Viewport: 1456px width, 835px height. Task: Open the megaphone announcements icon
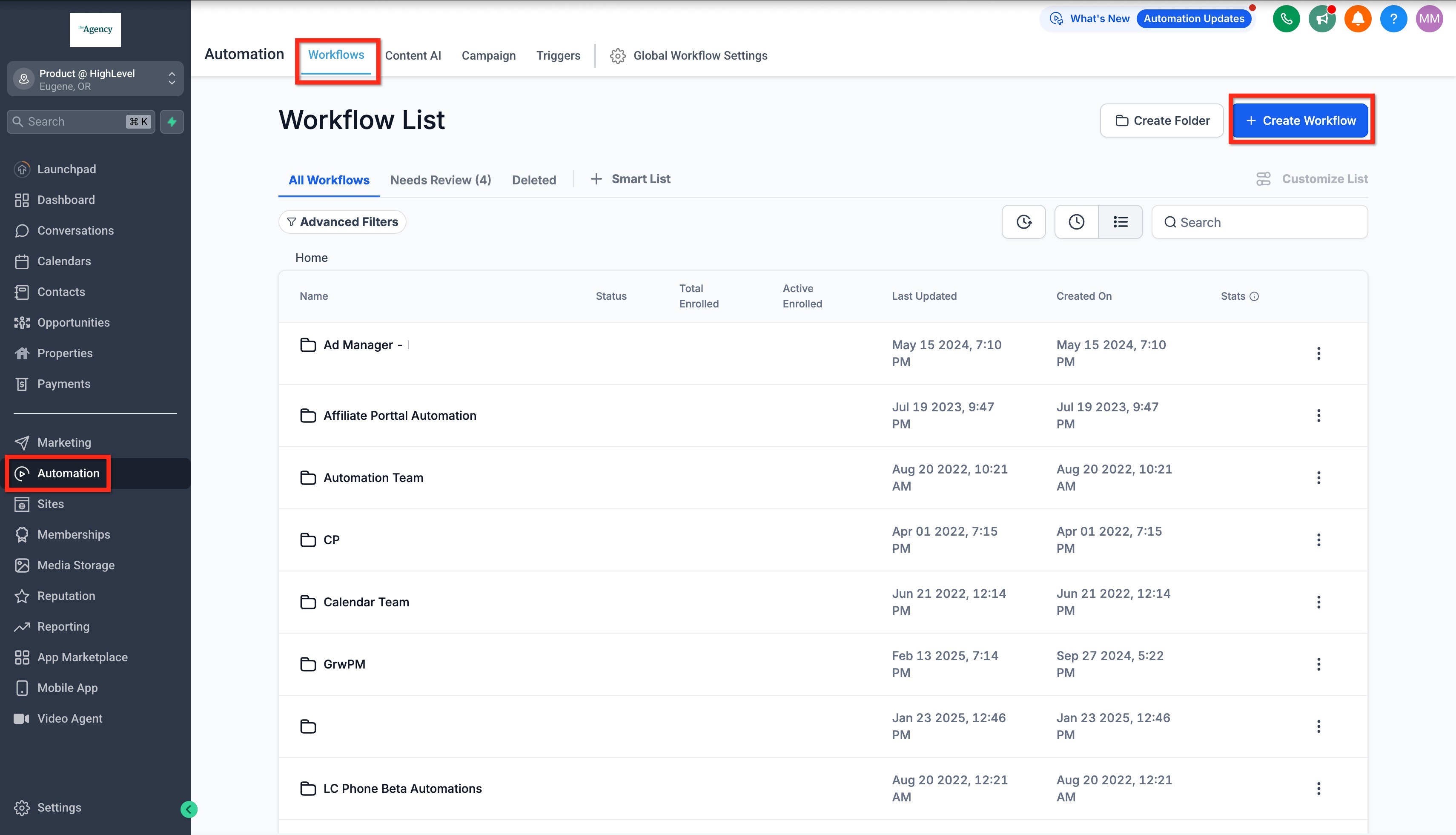click(x=1322, y=19)
